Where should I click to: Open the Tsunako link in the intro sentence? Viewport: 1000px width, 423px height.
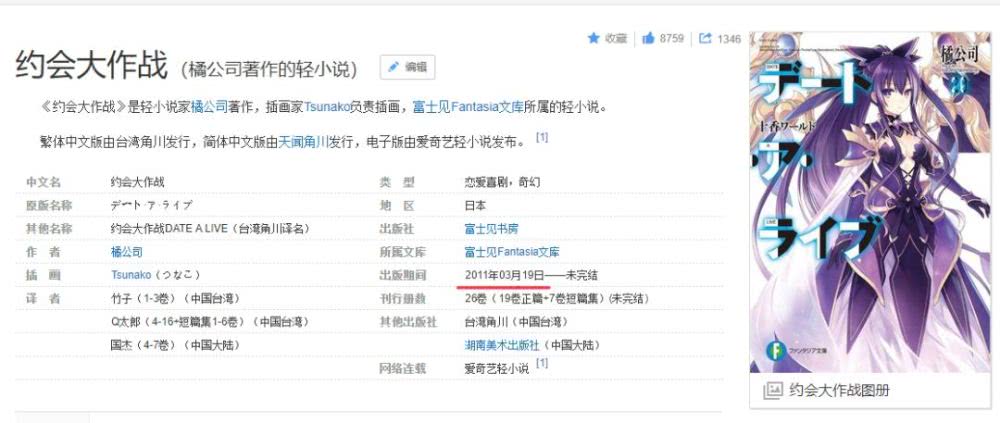pos(327,107)
